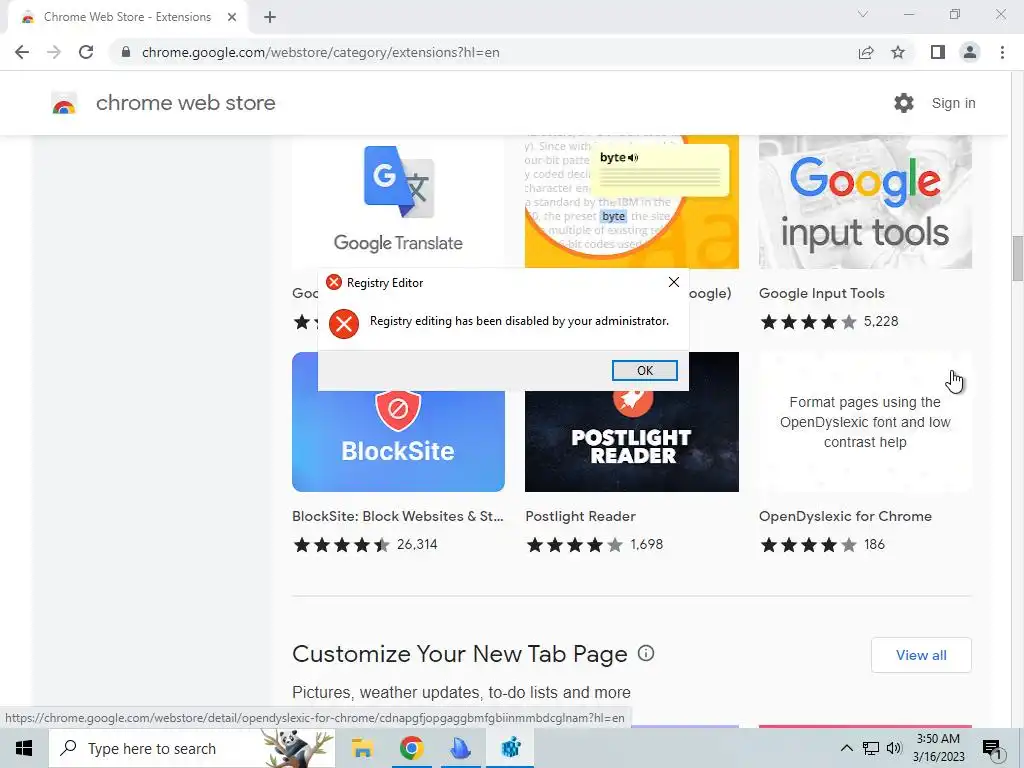Open the BlockSite extension thumbnail
The height and width of the screenshot is (768, 1024).
pos(398,441)
